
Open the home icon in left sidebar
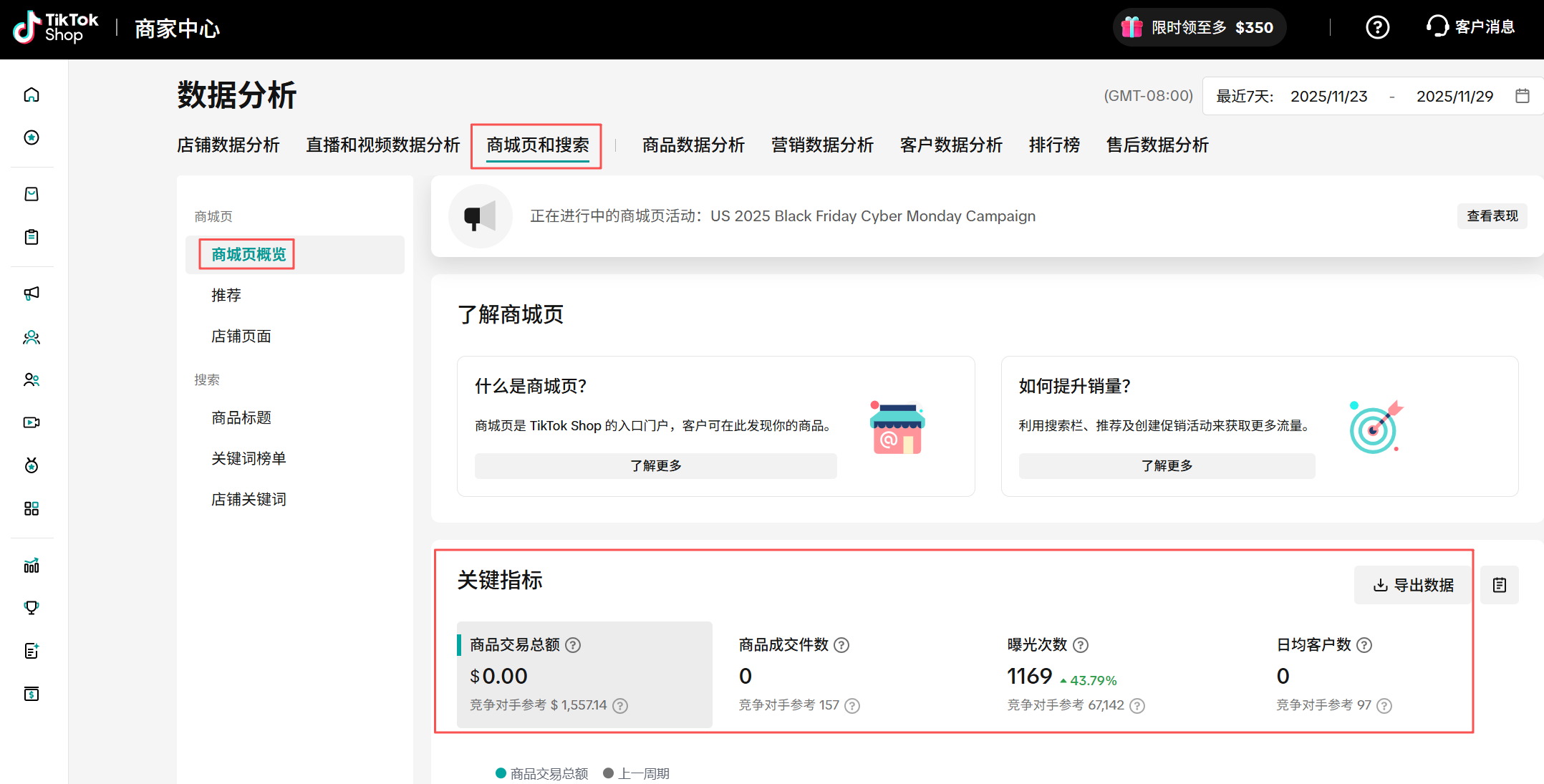point(32,95)
